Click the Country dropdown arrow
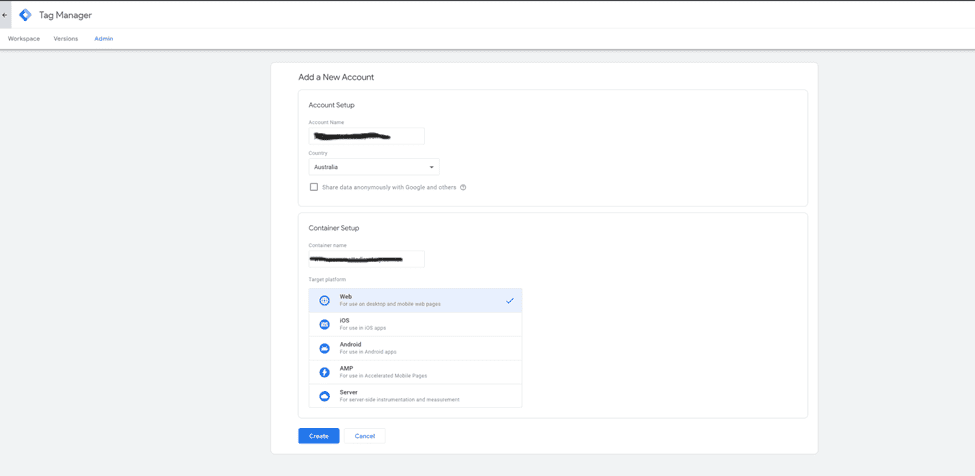Screen dimensions: 975x476 pyautogui.click(x=432, y=167)
